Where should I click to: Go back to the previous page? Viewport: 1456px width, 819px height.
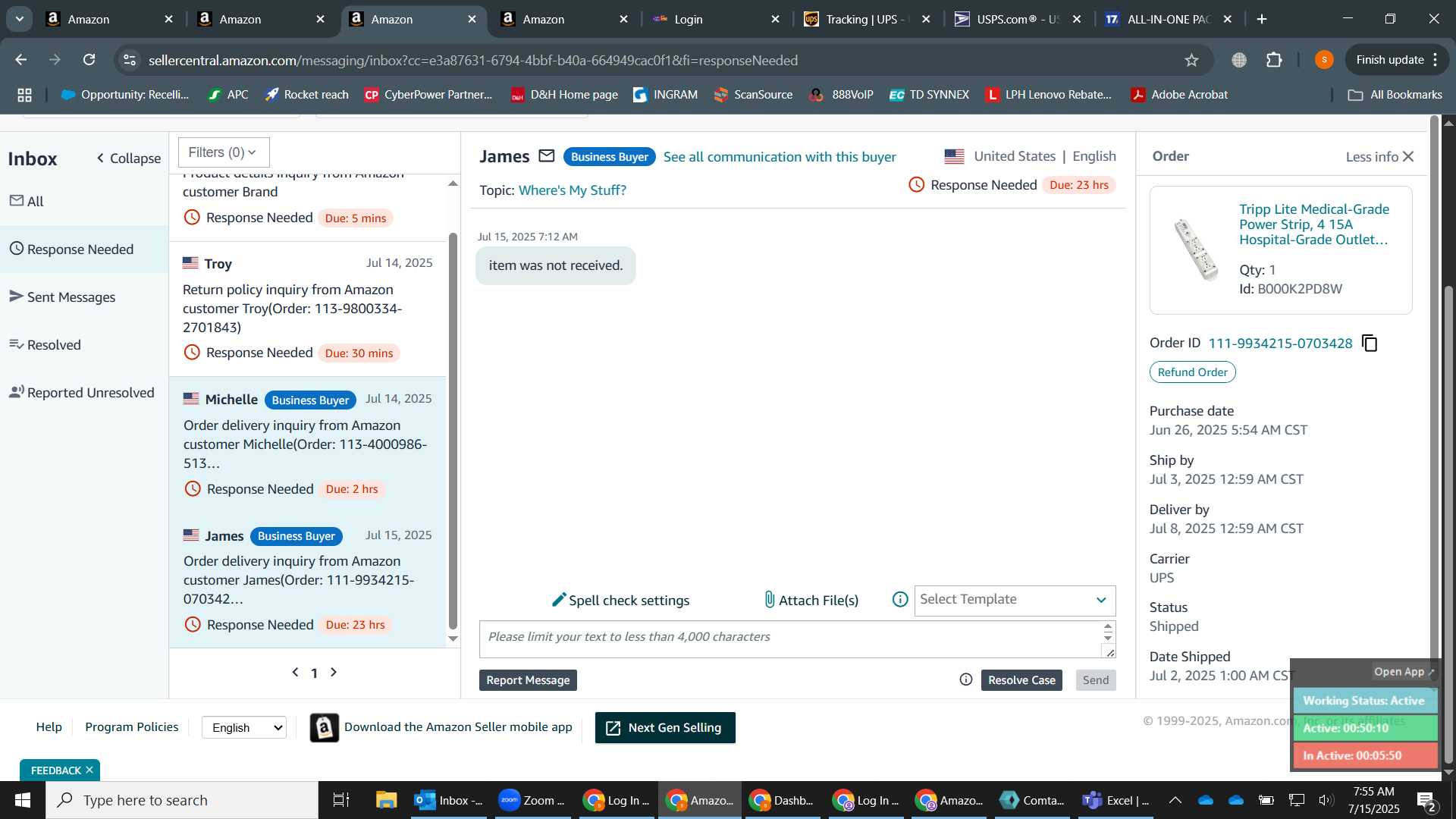21,60
